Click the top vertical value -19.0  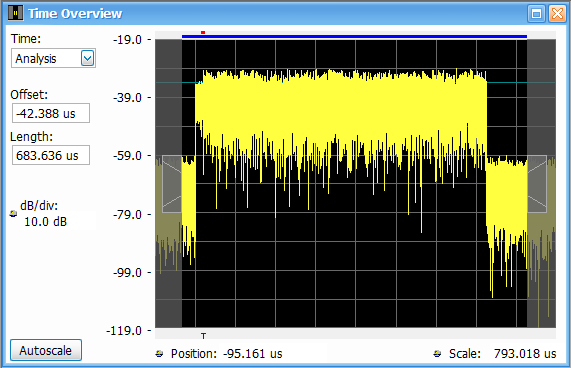(x=127, y=39)
